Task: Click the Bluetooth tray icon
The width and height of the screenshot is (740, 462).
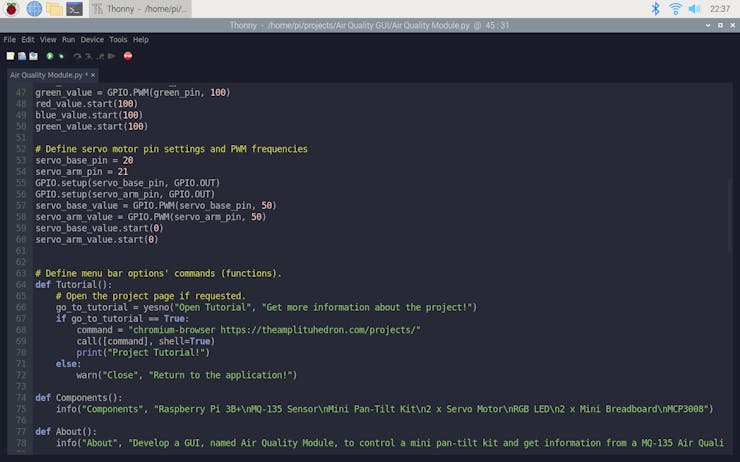Action: coord(656,8)
